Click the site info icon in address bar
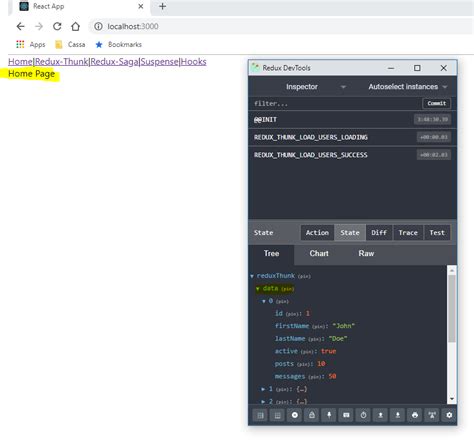This screenshot has width=474, height=443. [x=98, y=26]
